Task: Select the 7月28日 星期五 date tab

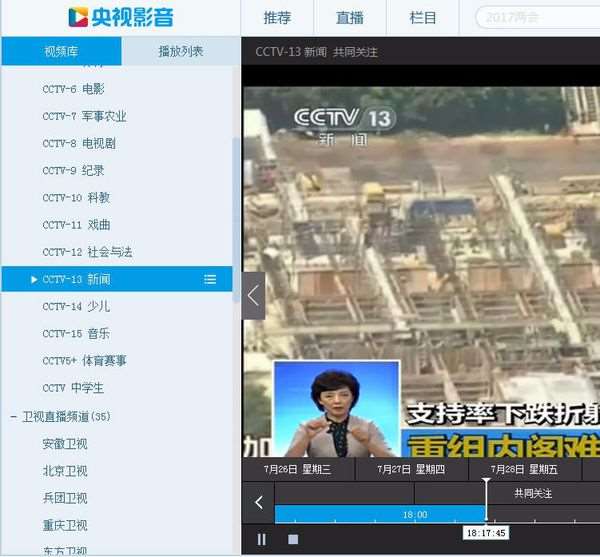Action: (x=525, y=469)
